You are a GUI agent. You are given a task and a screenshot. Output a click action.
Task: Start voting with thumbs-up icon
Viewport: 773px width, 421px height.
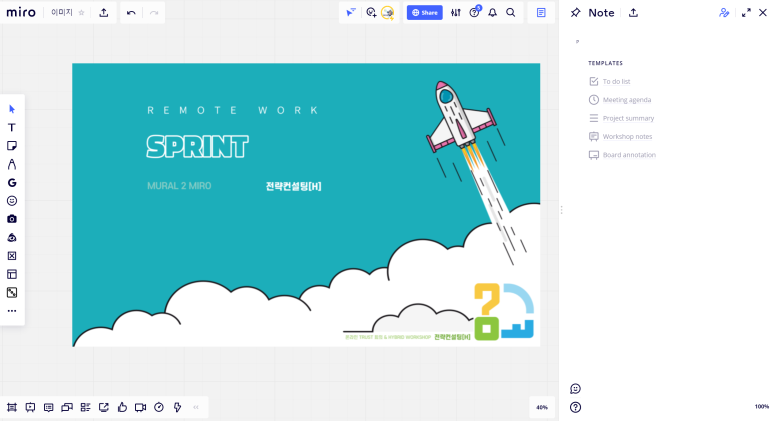click(122, 407)
